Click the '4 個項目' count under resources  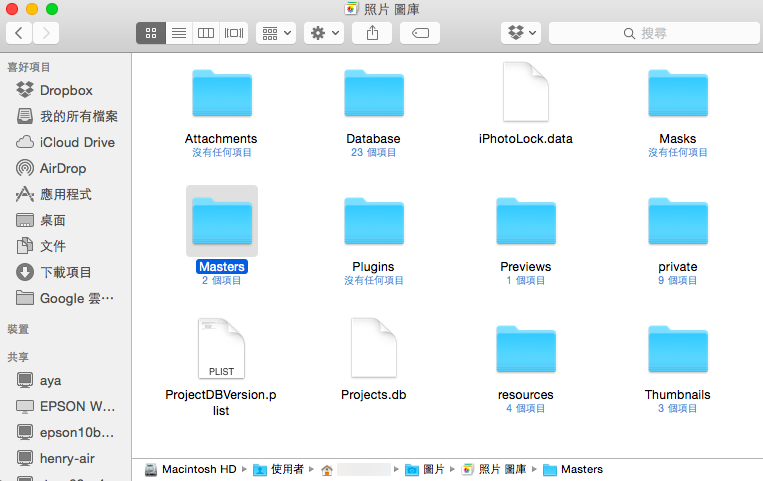coord(526,408)
